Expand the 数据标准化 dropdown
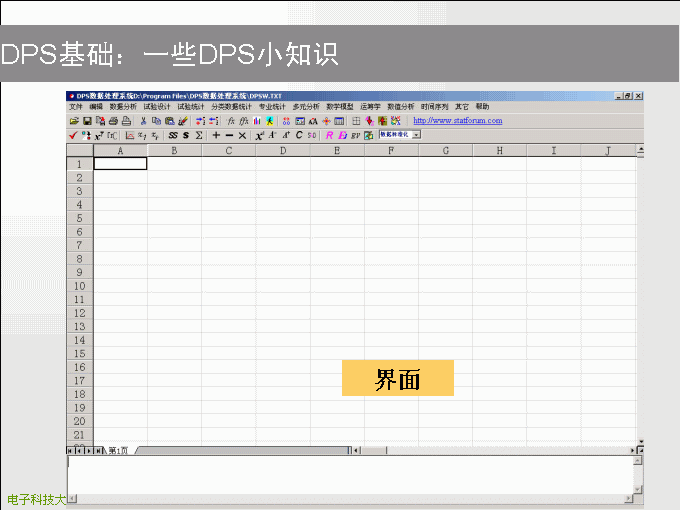Image resolution: width=680 pixels, height=510 pixels. (416, 134)
